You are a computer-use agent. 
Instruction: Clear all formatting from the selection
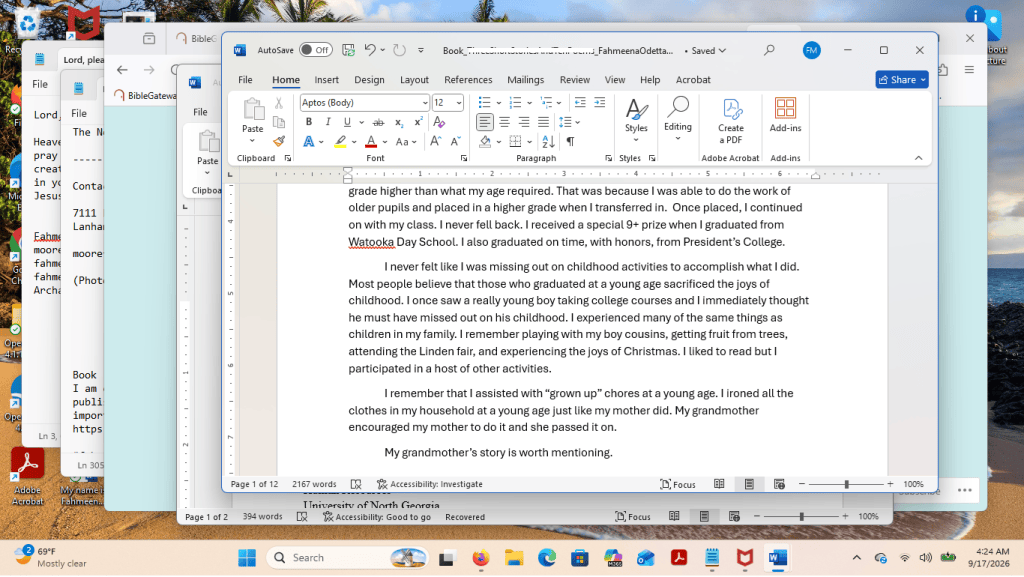point(439,122)
